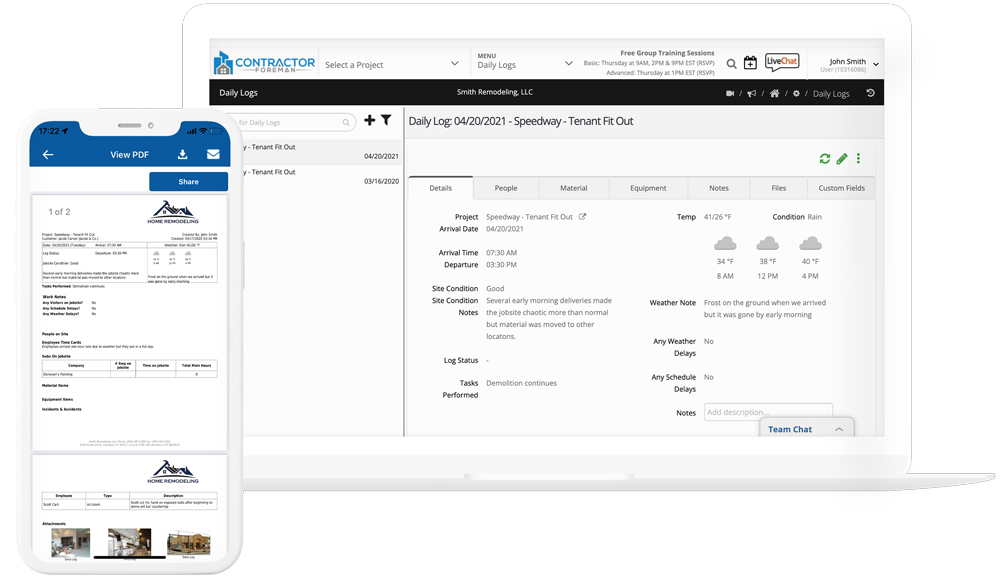Open the filter funnel for daily logs

pos(386,121)
